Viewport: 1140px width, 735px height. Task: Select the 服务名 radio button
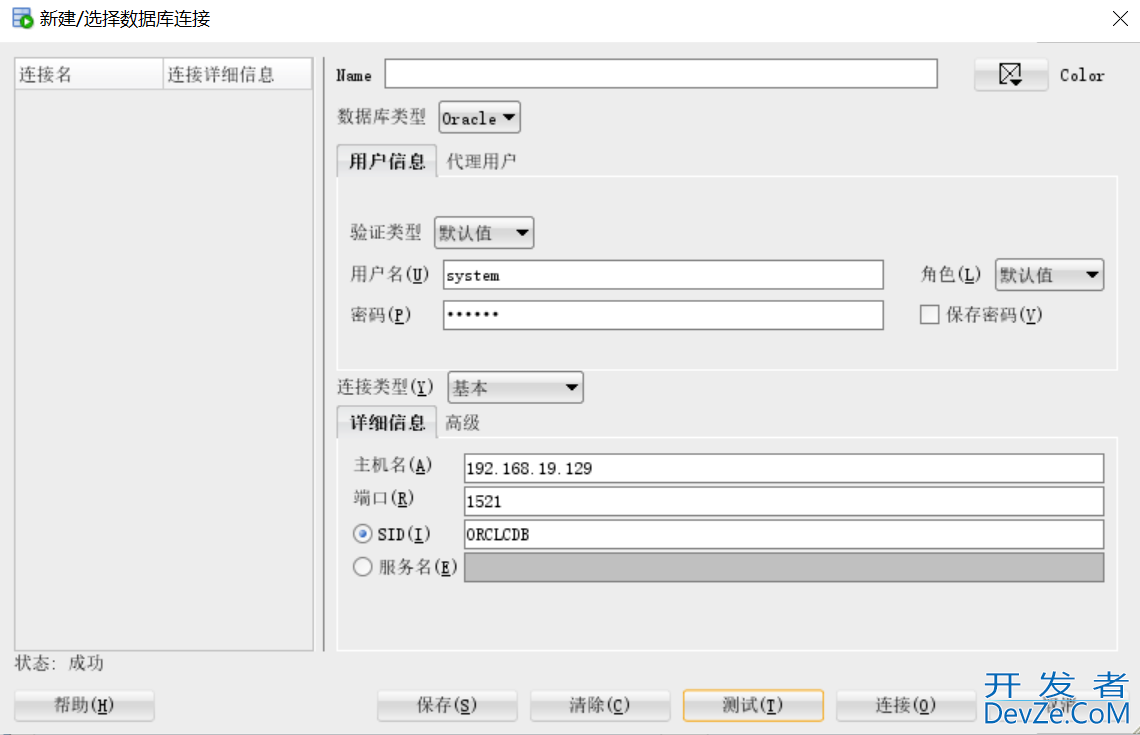coord(363,567)
